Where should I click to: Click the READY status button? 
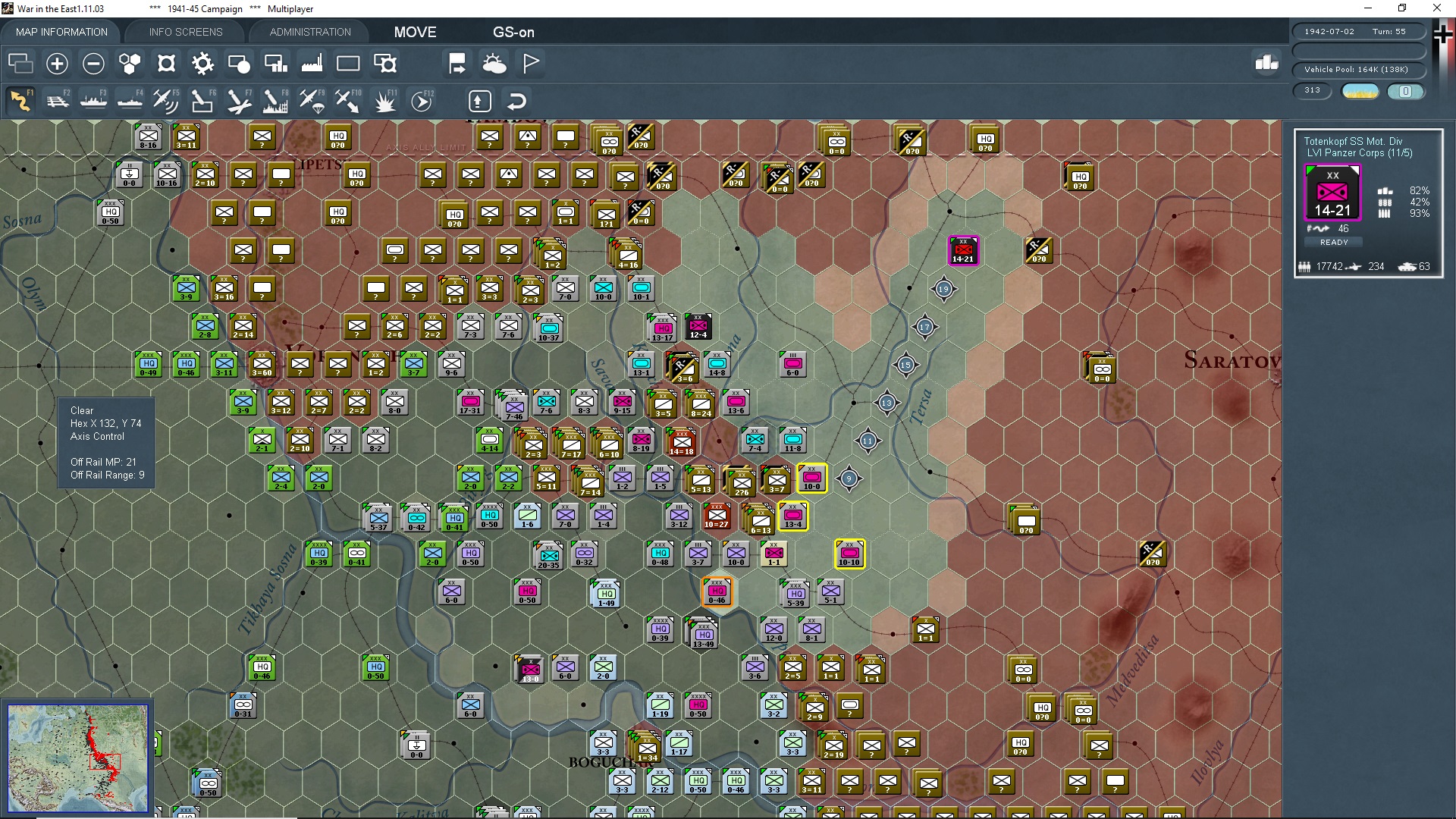click(1334, 242)
